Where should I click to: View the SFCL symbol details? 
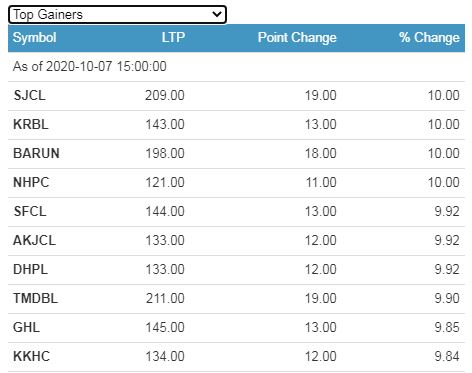(30, 212)
